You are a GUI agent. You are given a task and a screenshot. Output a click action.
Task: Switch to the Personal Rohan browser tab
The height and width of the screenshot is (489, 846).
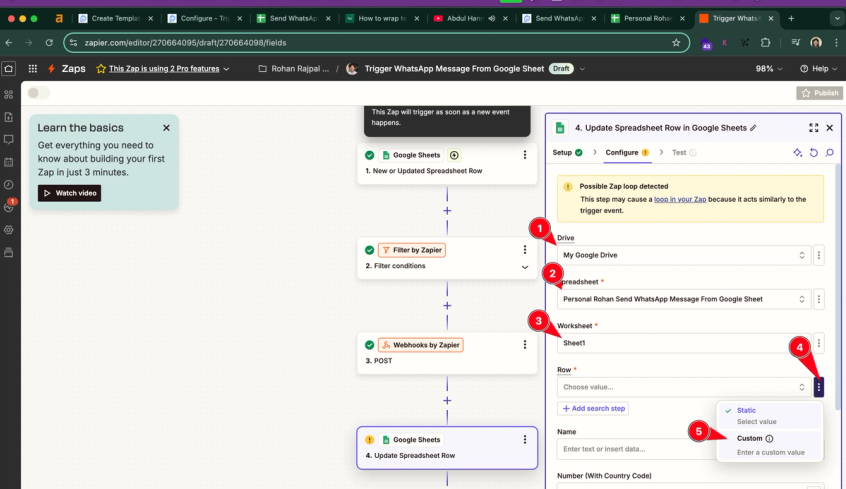[647, 18]
